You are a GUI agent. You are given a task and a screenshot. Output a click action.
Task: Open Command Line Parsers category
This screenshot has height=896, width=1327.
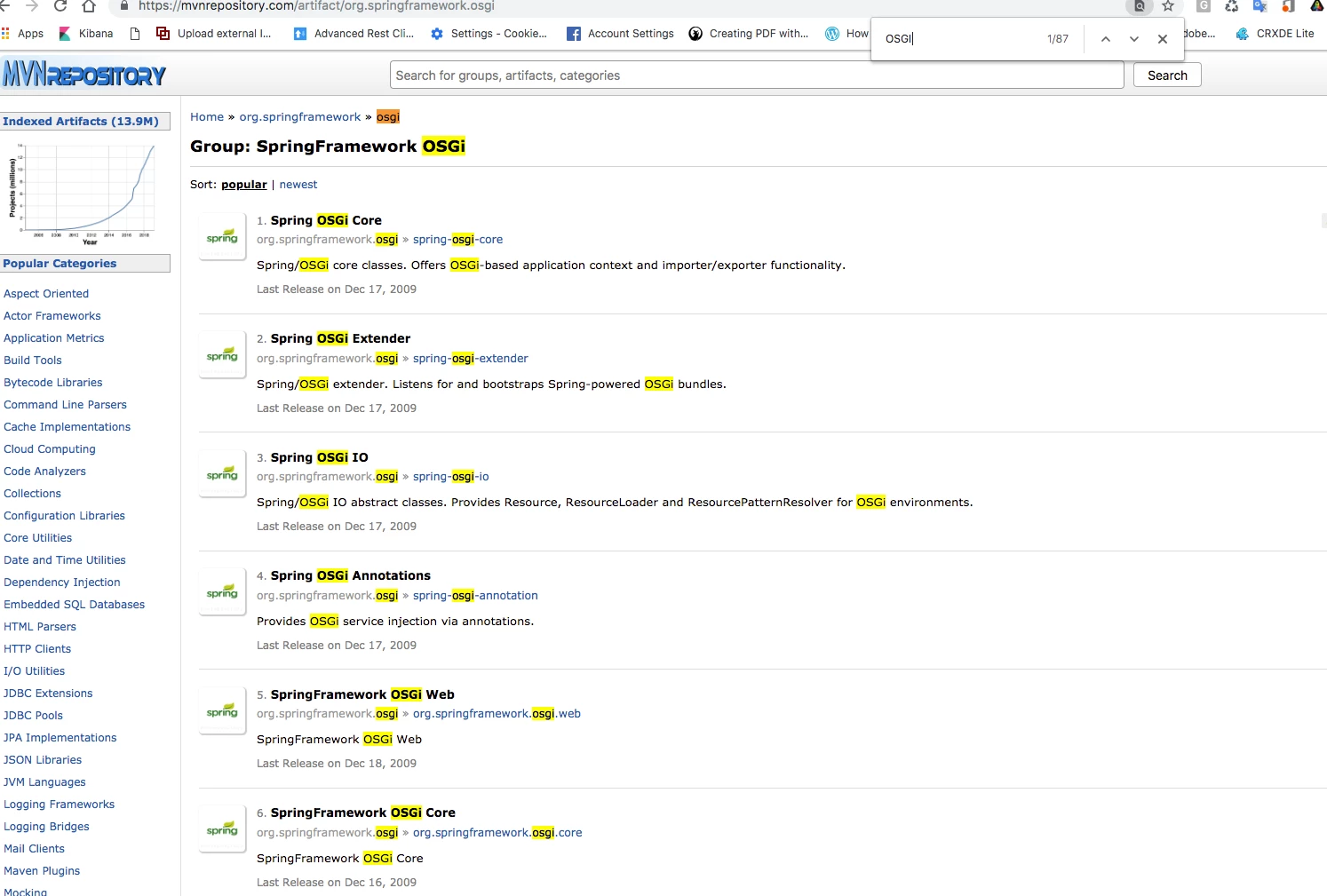tap(65, 405)
